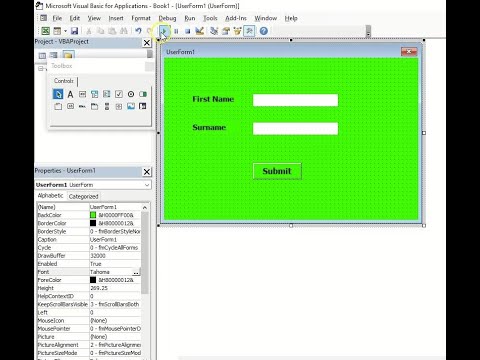Select the Frame control in Toolbox
The height and width of the screenshot is (360, 480).
[x=58, y=106]
